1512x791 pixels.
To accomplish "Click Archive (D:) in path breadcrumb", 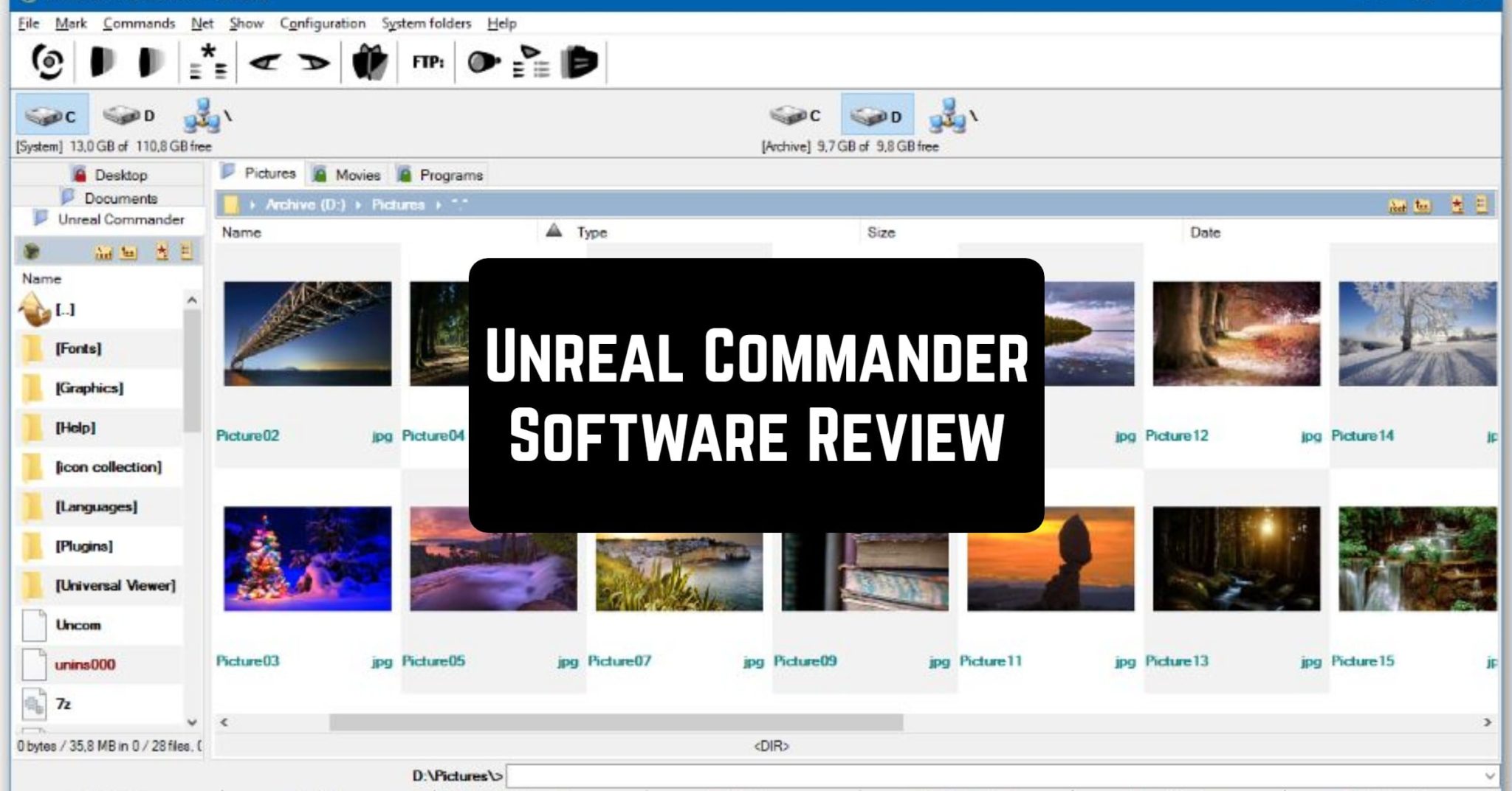I will [x=305, y=204].
